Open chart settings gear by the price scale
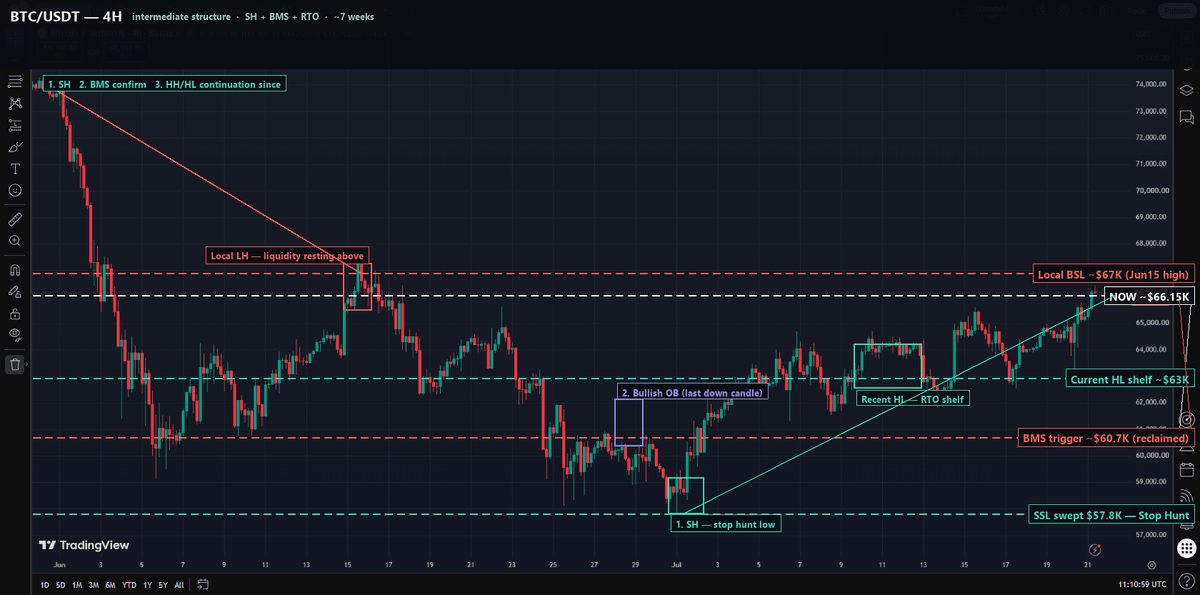The height and width of the screenshot is (595, 1200). 1152,565
